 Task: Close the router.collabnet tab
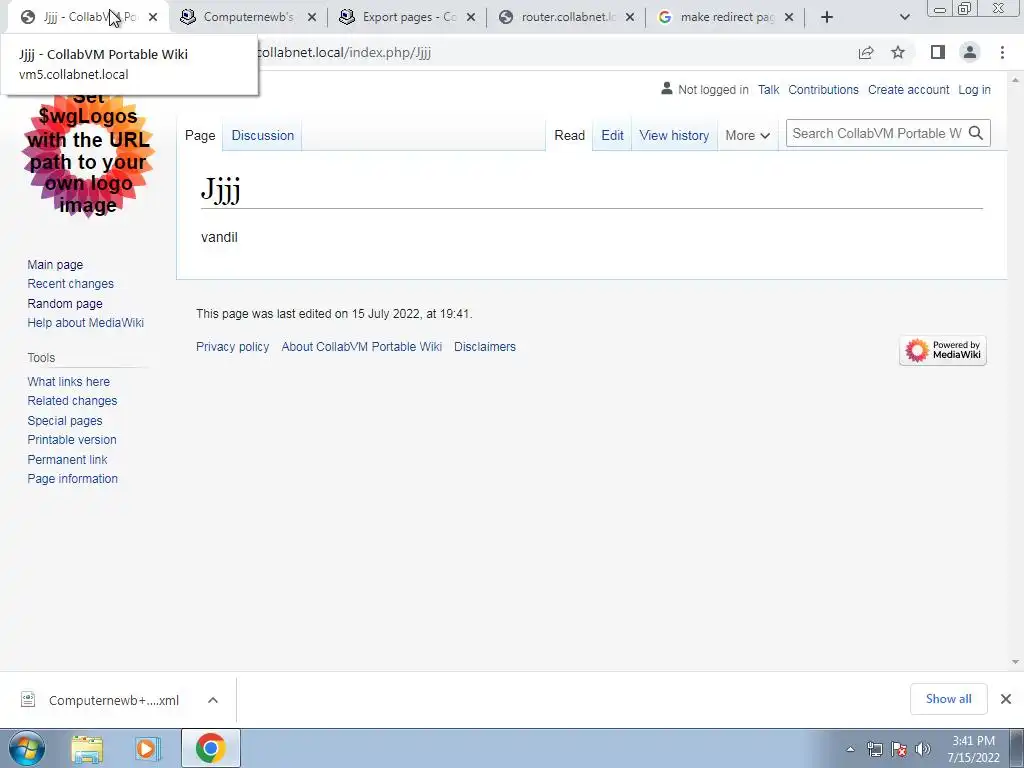point(630,17)
